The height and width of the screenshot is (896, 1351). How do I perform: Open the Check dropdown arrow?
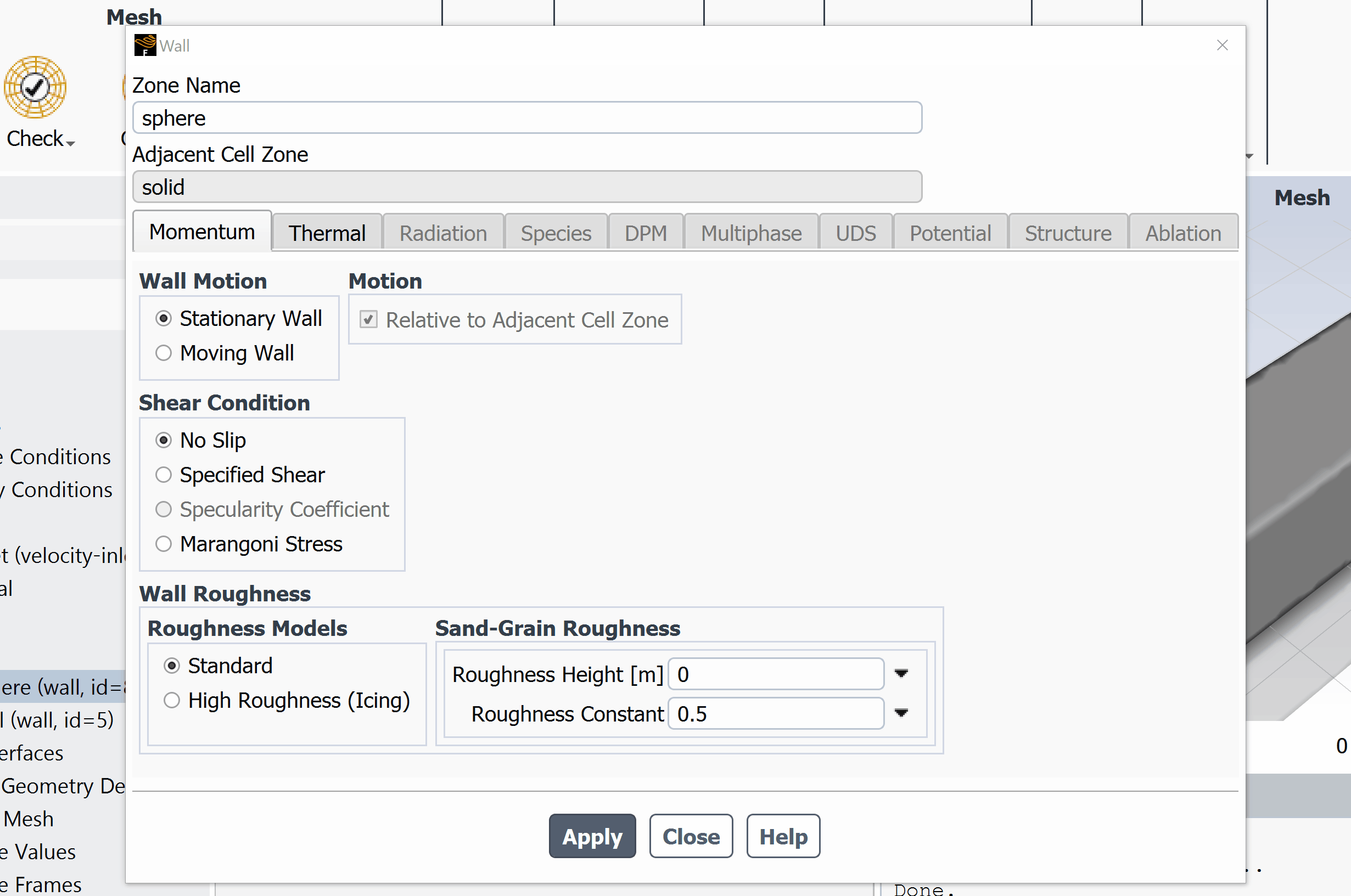click(x=71, y=143)
